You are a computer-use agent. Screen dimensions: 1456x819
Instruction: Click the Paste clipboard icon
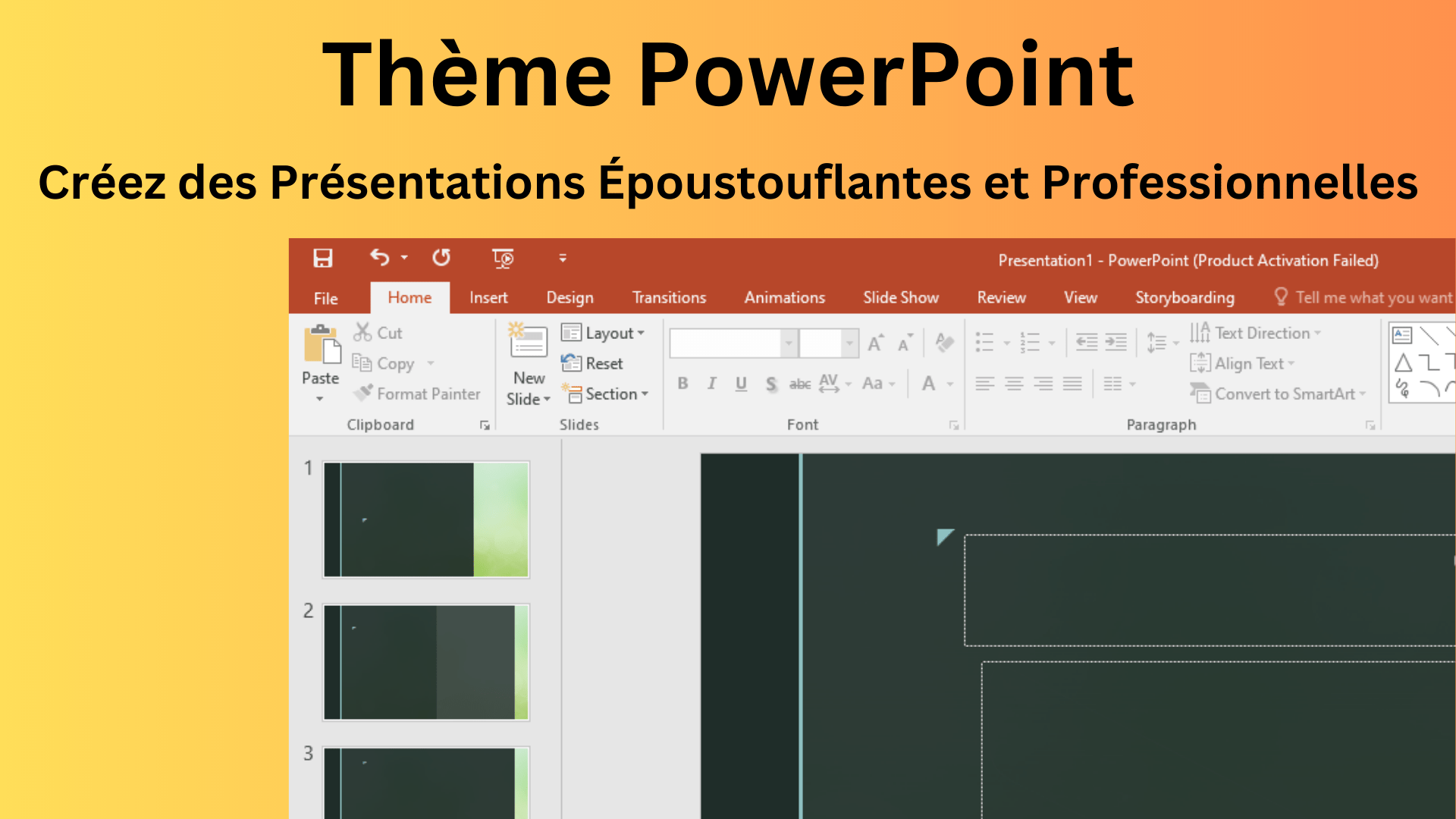coord(322,345)
